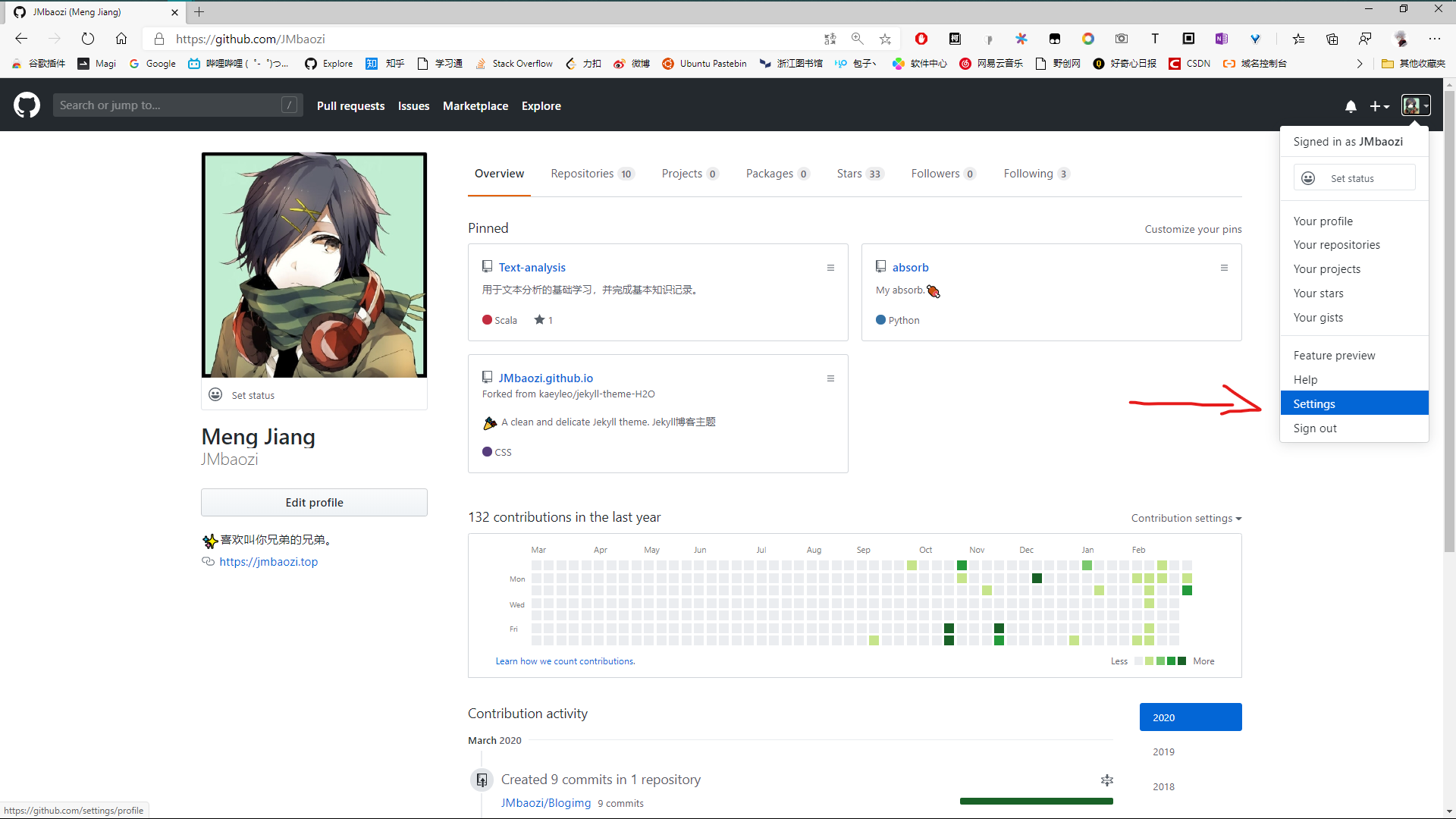Open the Contribution settings dropdown

tap(1186, 518)
